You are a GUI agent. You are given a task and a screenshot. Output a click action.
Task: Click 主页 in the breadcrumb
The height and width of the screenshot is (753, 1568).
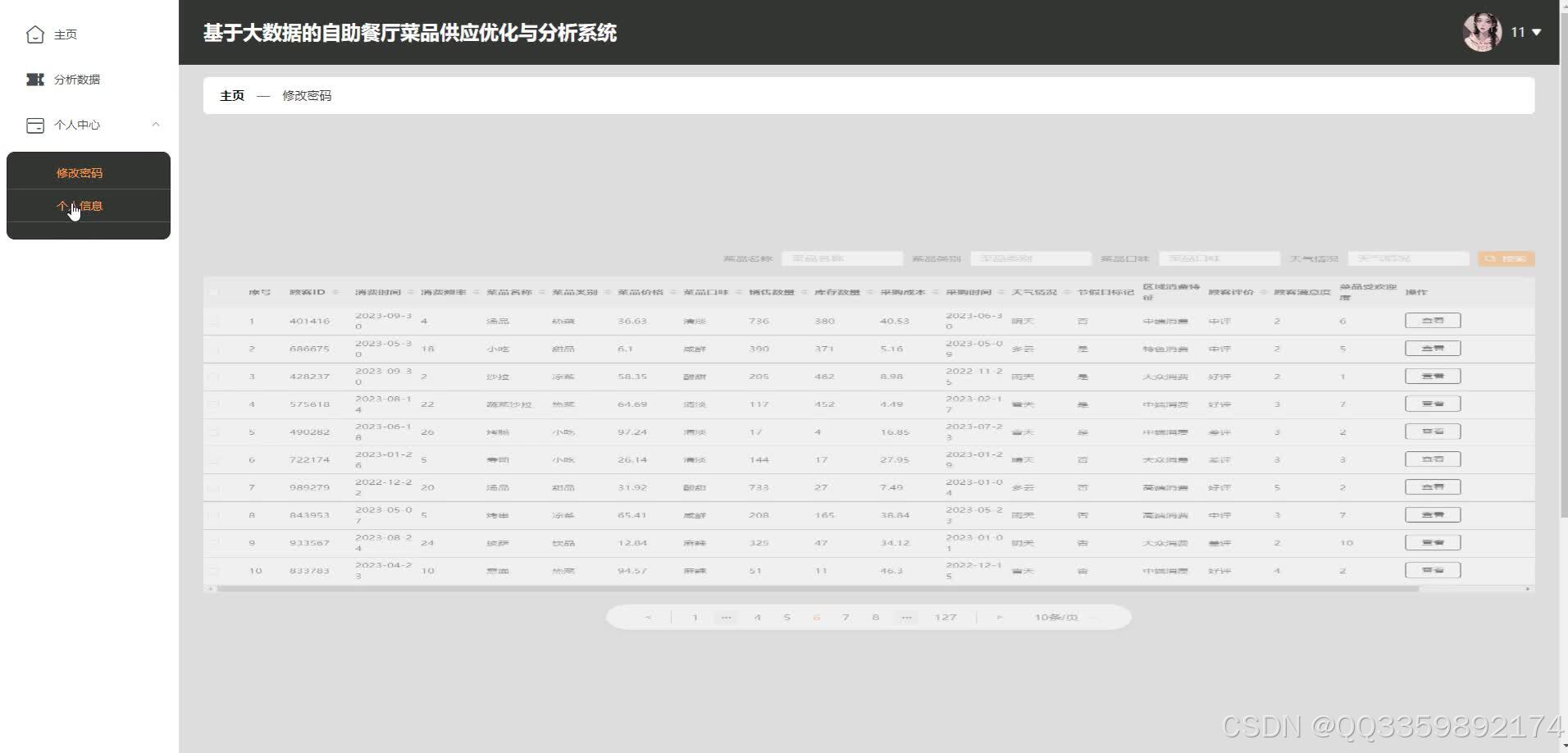pos(232,96)
